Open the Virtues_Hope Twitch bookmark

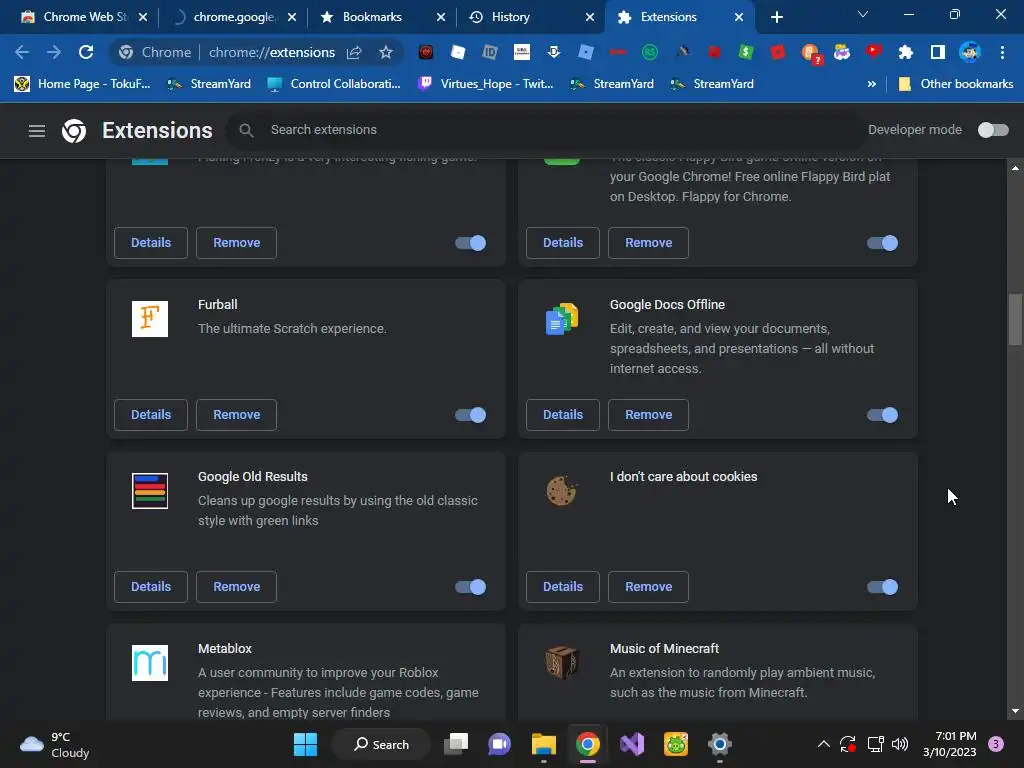click(486, 84)
